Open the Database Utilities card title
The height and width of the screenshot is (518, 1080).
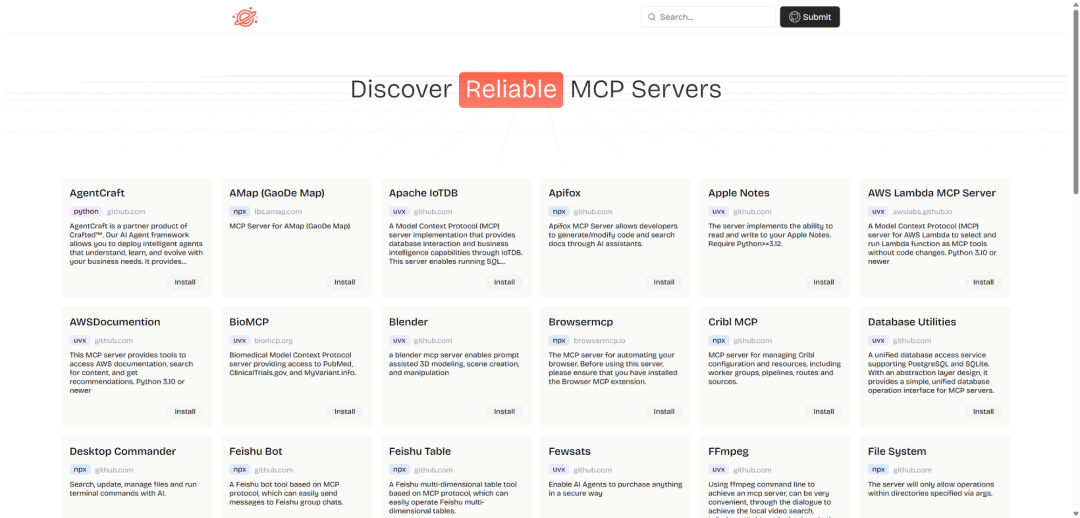point(912,322)
